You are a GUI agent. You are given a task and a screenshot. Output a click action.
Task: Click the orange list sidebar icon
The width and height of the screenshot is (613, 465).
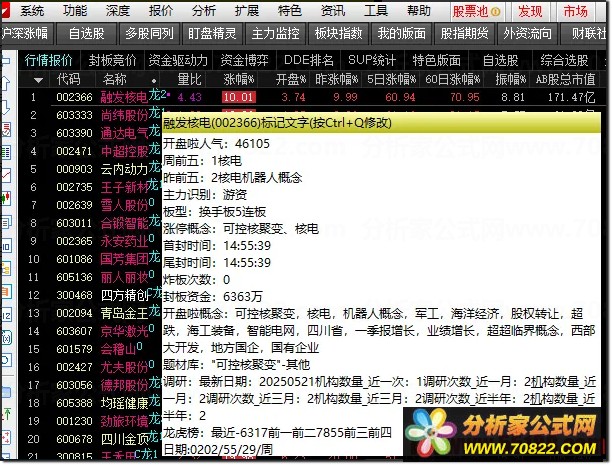[x=6, y=292]
